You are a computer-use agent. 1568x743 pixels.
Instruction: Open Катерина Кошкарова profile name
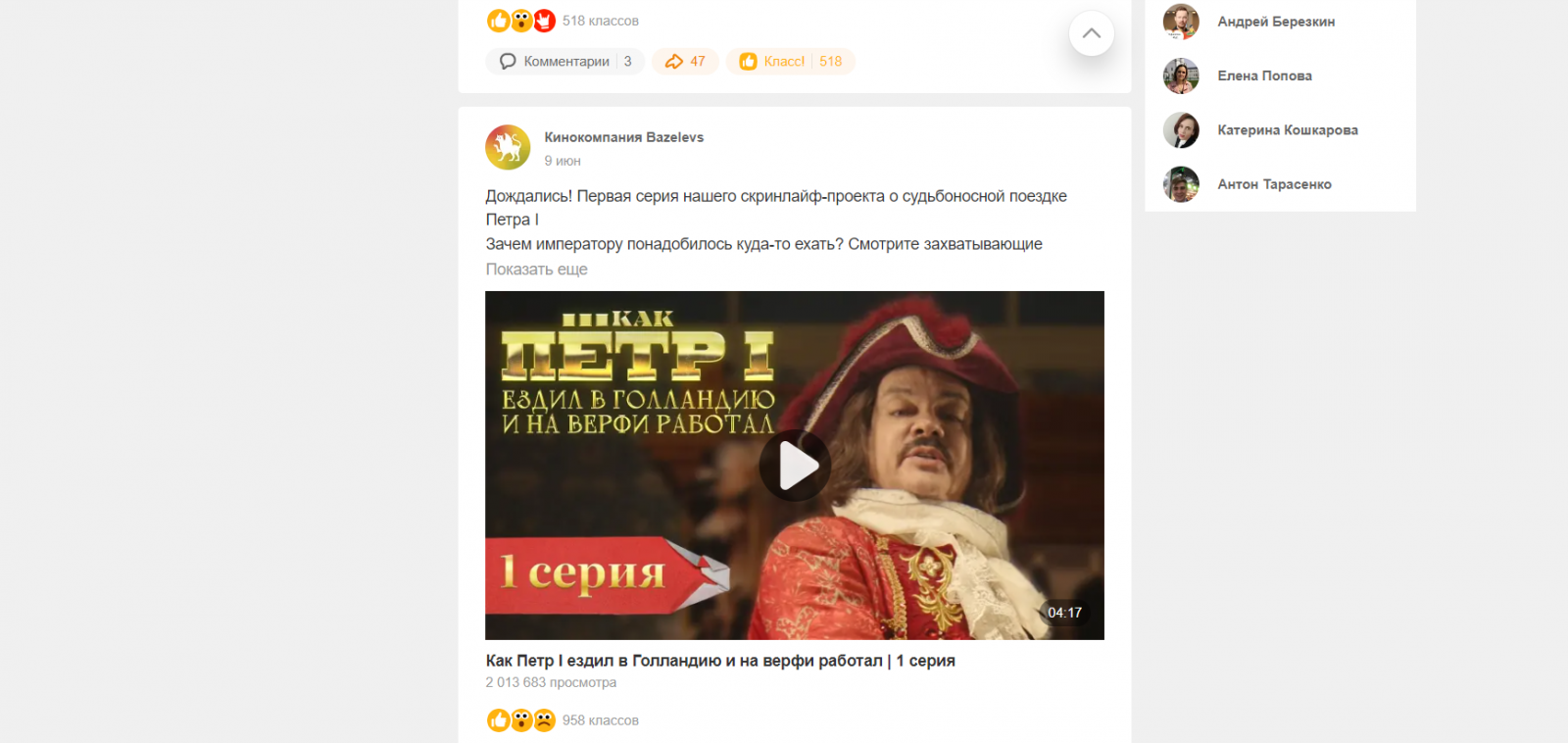(x=1288, y=130)
